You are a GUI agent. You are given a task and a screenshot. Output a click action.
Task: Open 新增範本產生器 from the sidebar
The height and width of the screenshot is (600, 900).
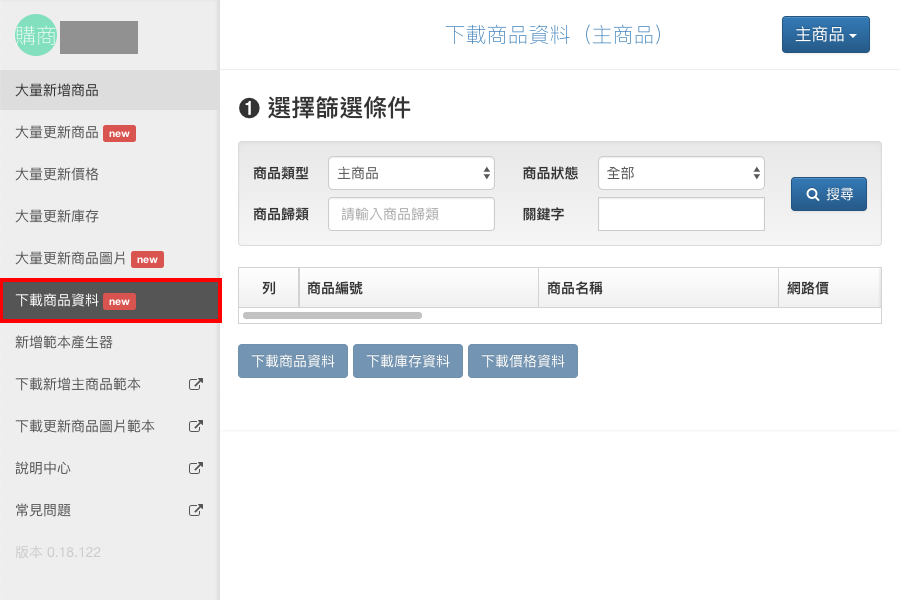point(64,342)
